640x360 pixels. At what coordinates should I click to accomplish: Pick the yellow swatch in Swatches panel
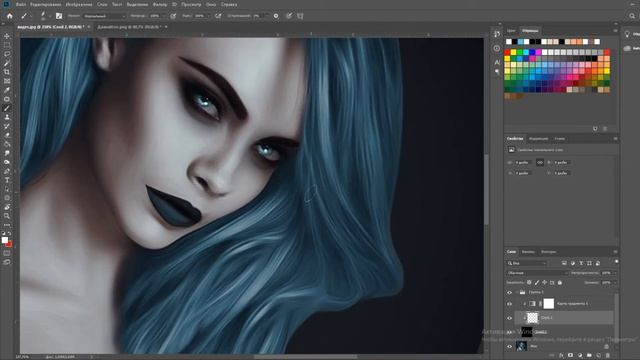[x=513, y=52]
